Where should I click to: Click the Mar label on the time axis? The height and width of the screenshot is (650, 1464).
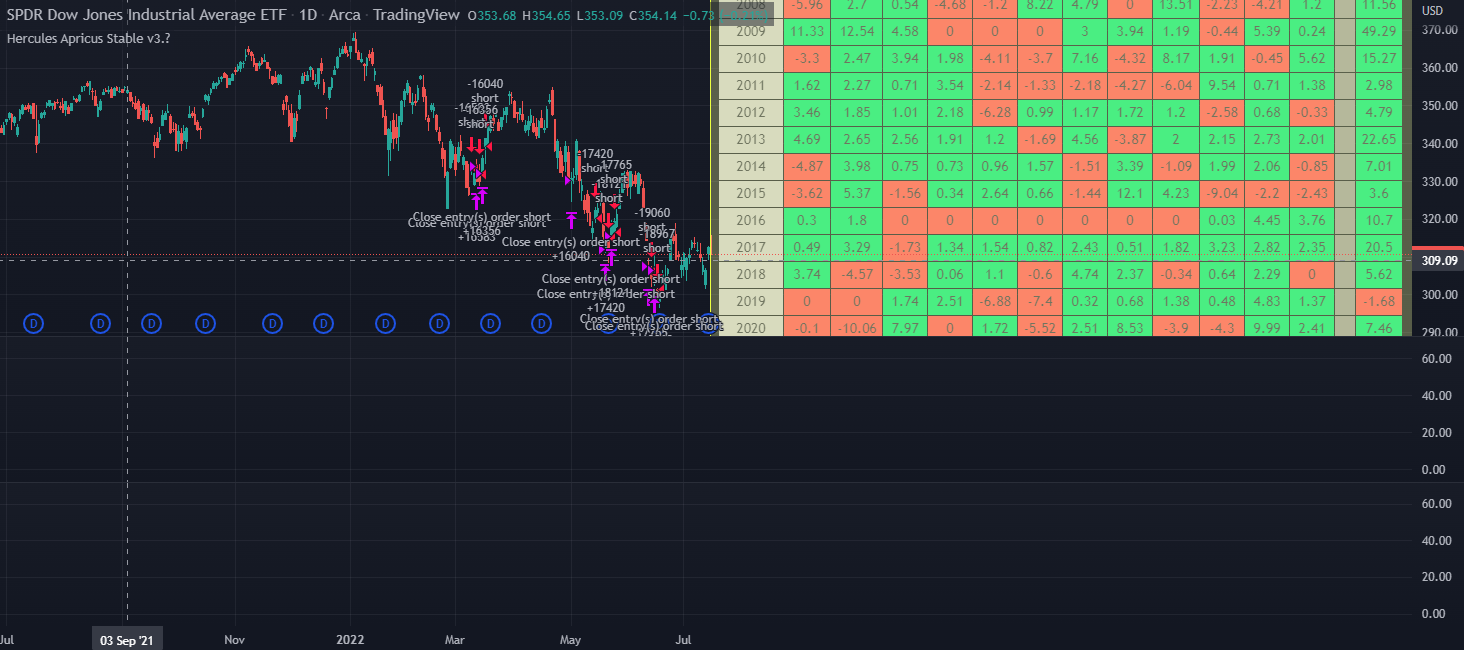click(455, 638)
